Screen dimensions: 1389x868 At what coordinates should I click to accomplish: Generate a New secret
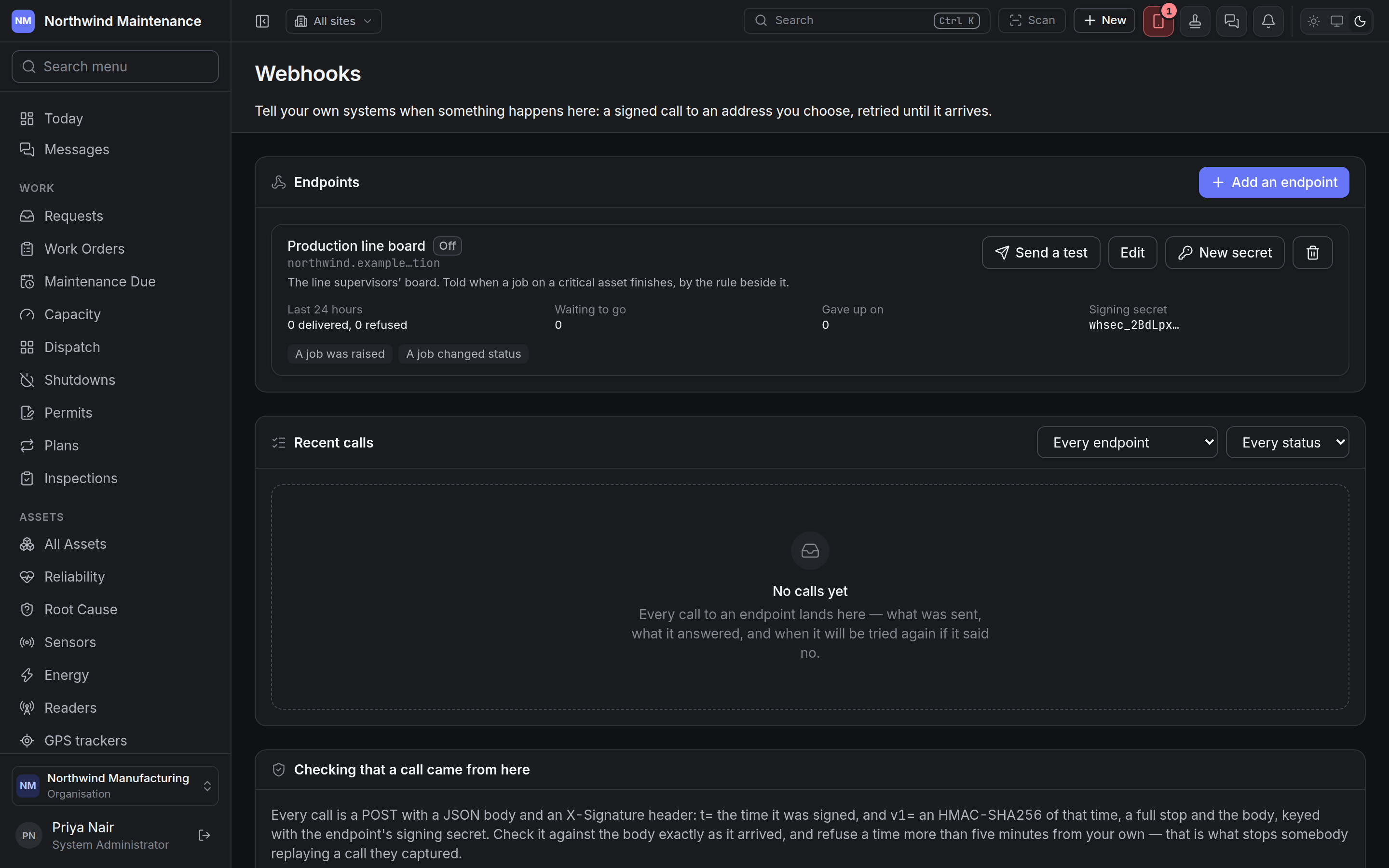pyautogui.click(x=1224, y=253)
